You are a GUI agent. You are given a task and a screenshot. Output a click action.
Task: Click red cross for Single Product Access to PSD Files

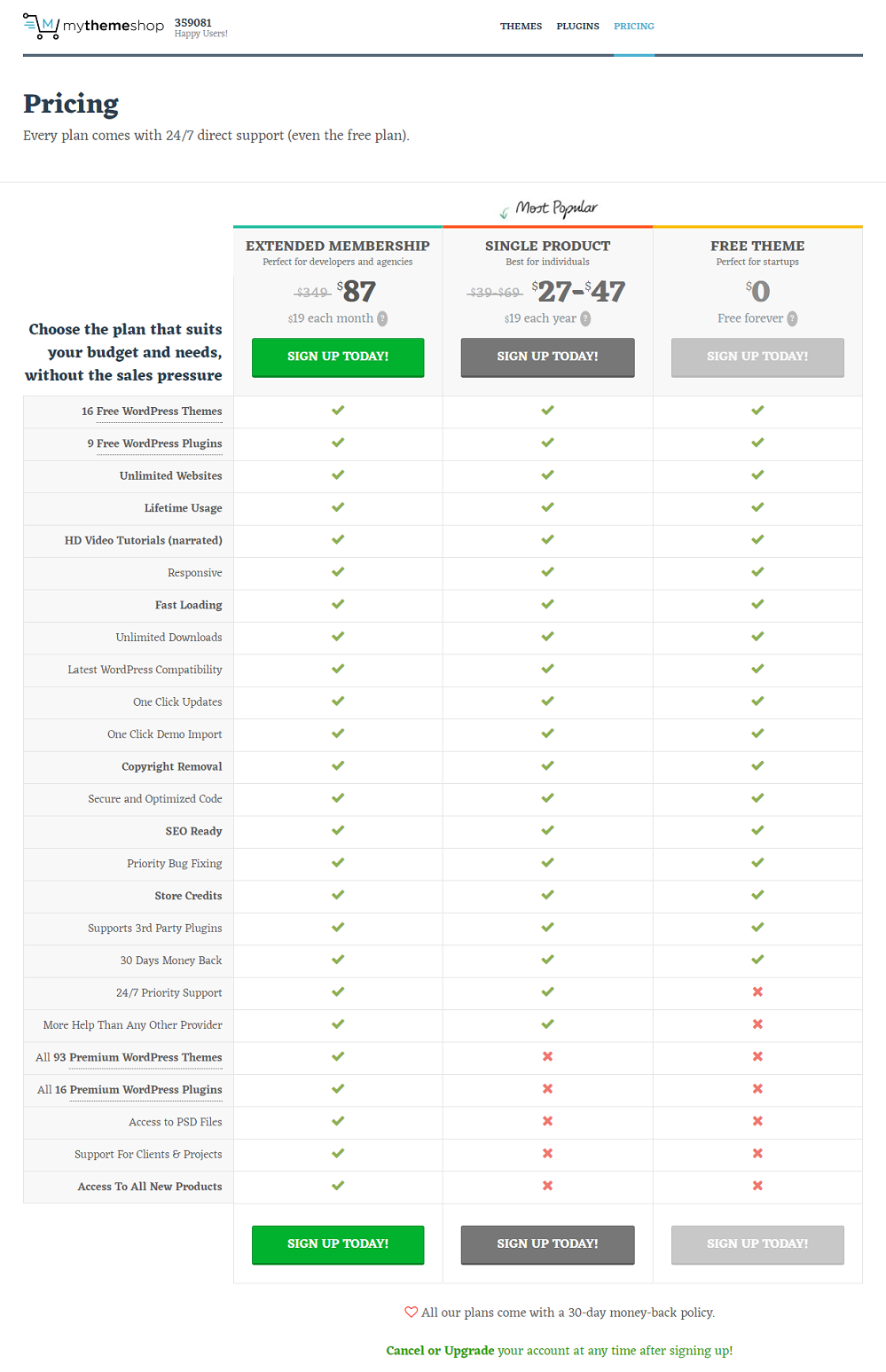tap(547, 1121)
